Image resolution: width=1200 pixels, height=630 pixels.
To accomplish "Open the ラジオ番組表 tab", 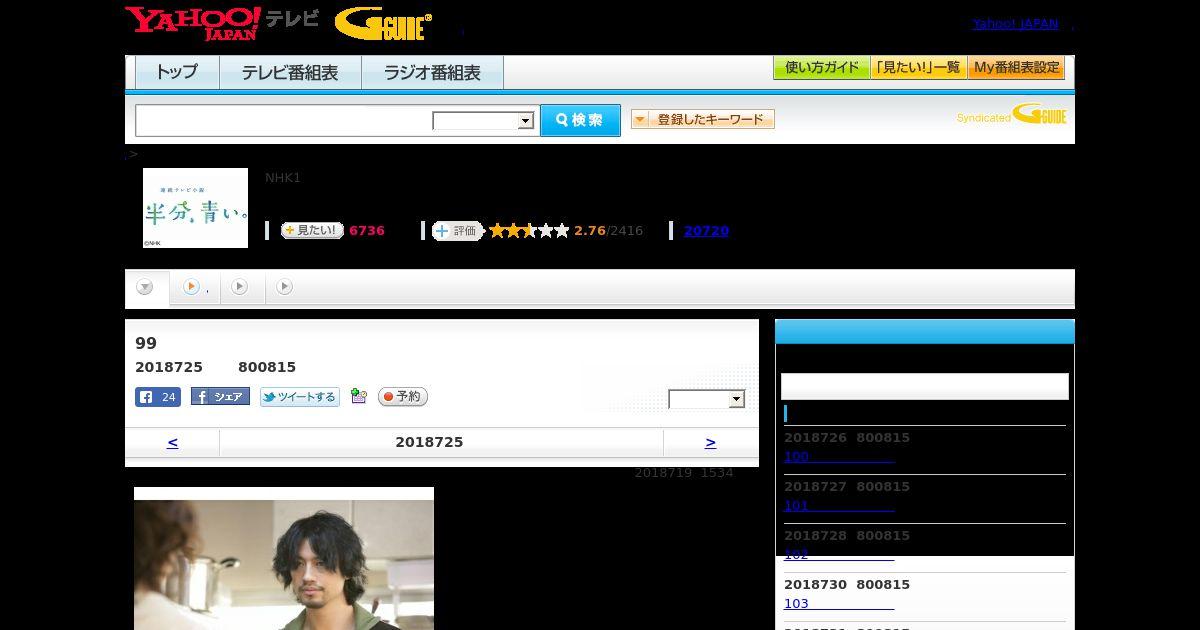I will (x=432, y=73).
